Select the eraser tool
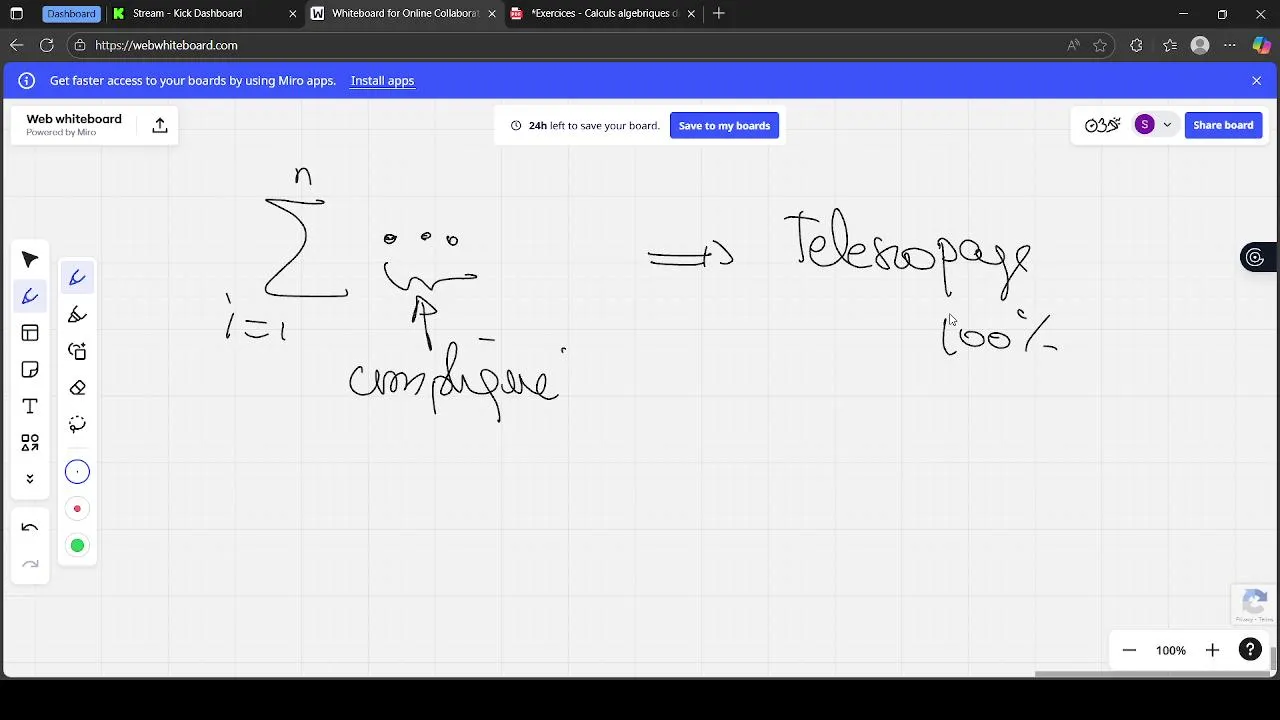Viewport: 1280px width, 720px height. point(77,388)
